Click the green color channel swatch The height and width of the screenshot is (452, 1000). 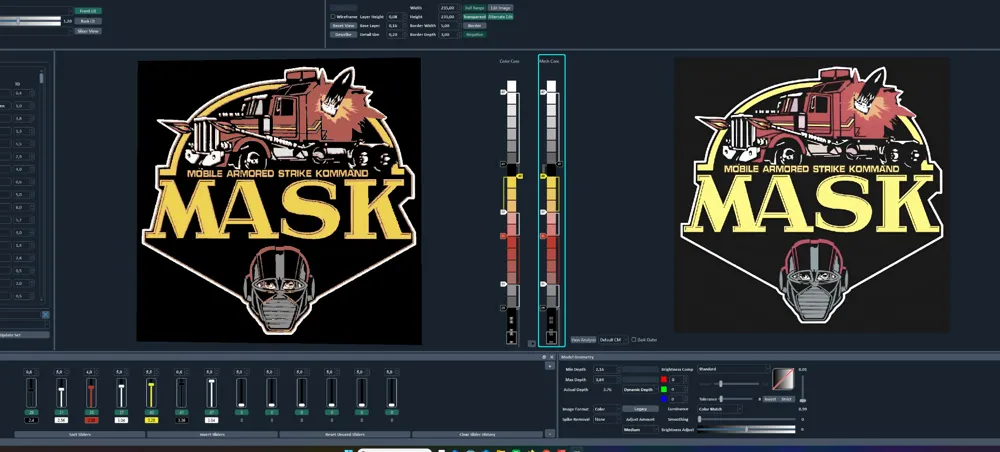click(664, 389)
